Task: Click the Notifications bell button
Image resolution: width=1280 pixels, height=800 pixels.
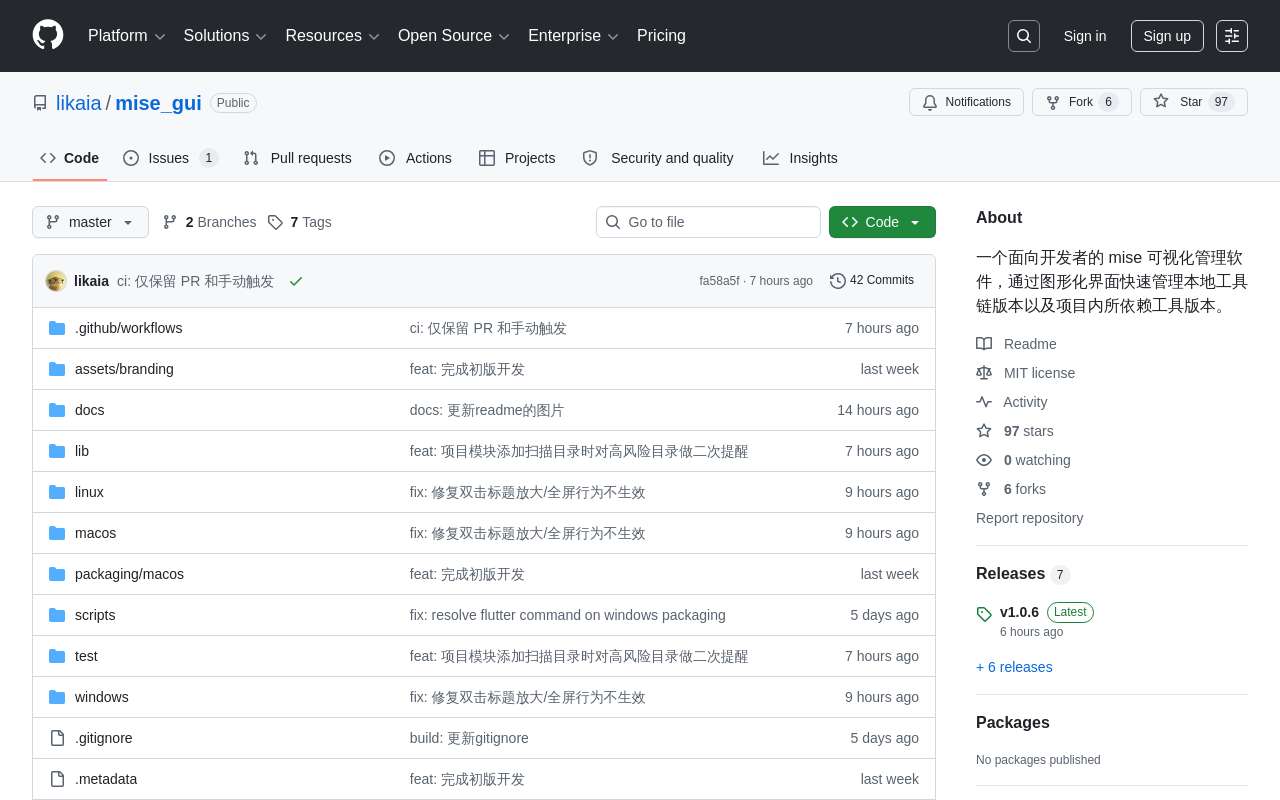Action: coord(966,102)
